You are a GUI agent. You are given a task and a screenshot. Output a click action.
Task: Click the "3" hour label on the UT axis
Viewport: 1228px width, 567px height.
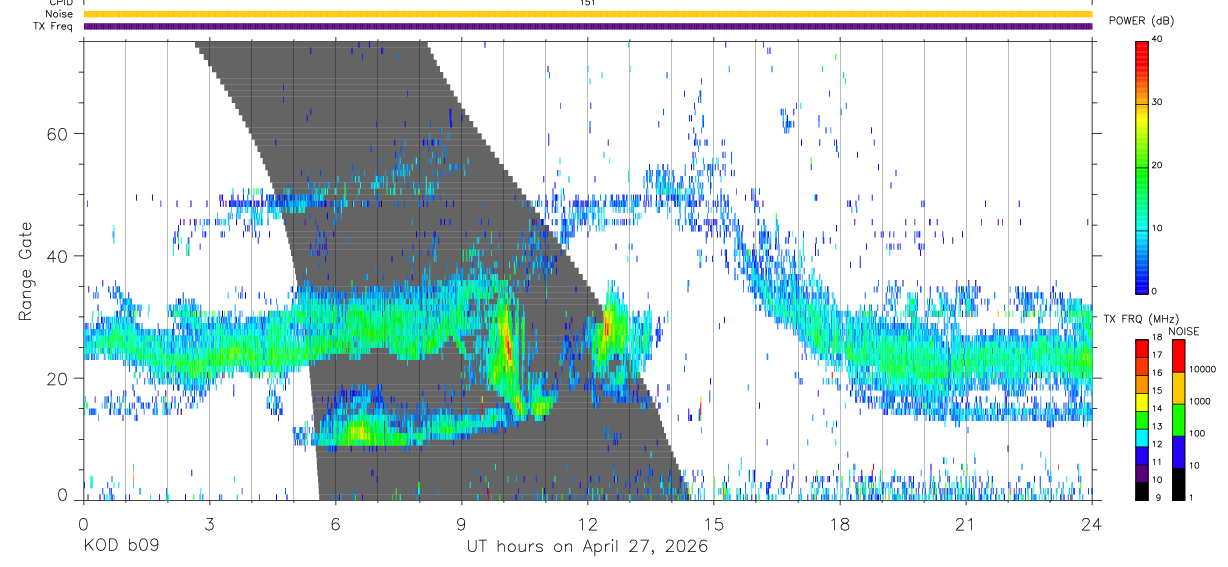(209, 524)
